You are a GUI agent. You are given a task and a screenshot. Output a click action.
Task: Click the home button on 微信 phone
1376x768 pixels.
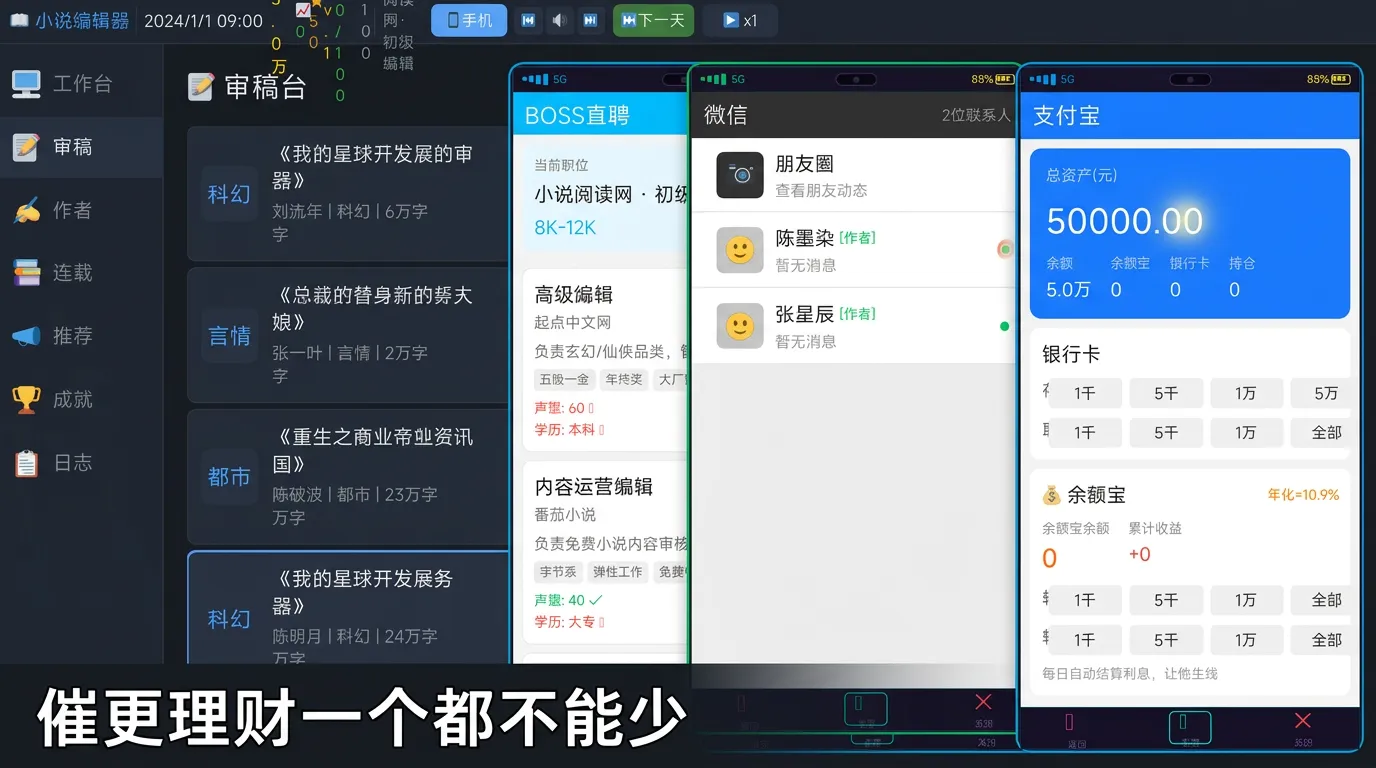(866, 709)
